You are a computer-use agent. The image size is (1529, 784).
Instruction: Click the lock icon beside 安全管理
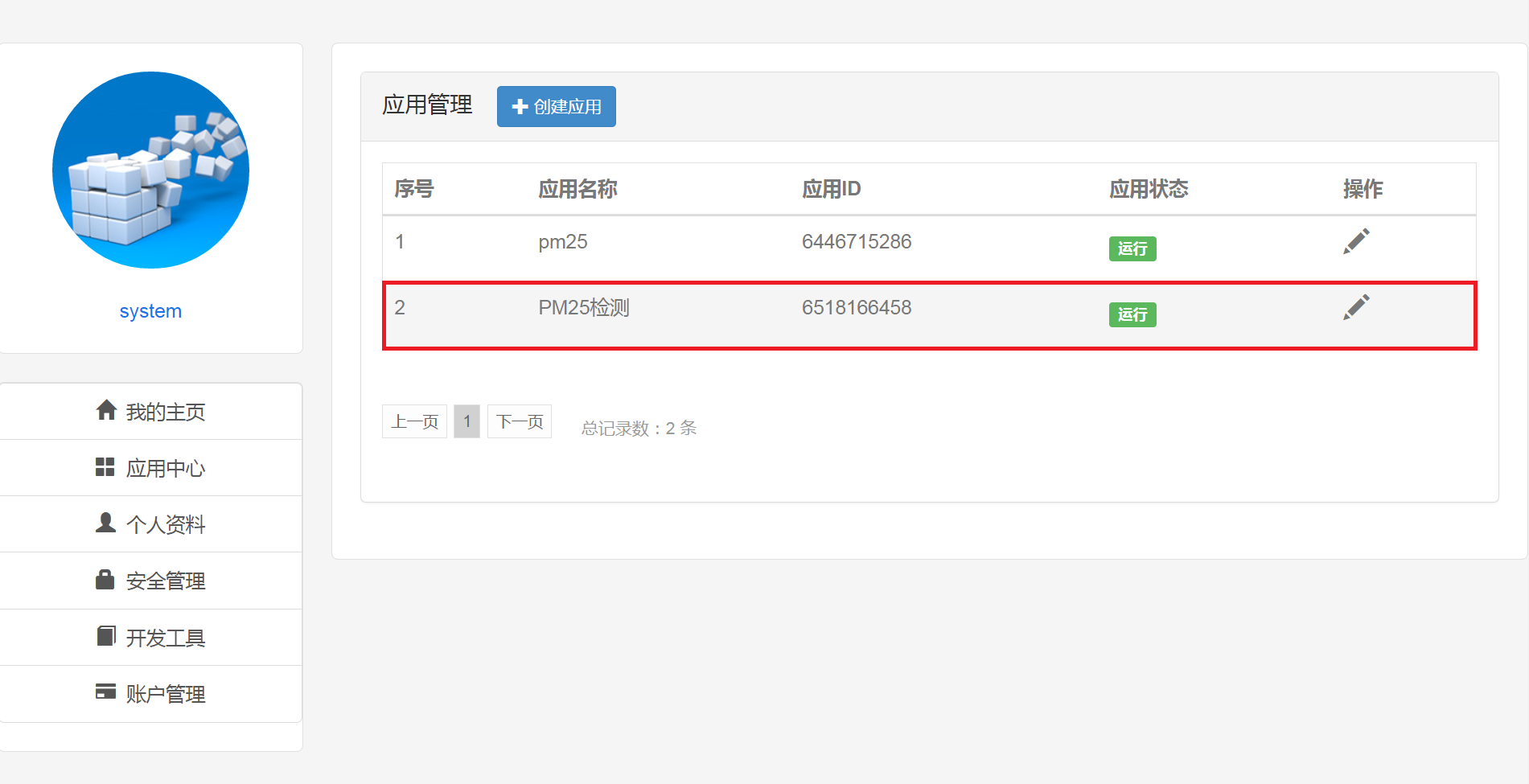point(105,580)
